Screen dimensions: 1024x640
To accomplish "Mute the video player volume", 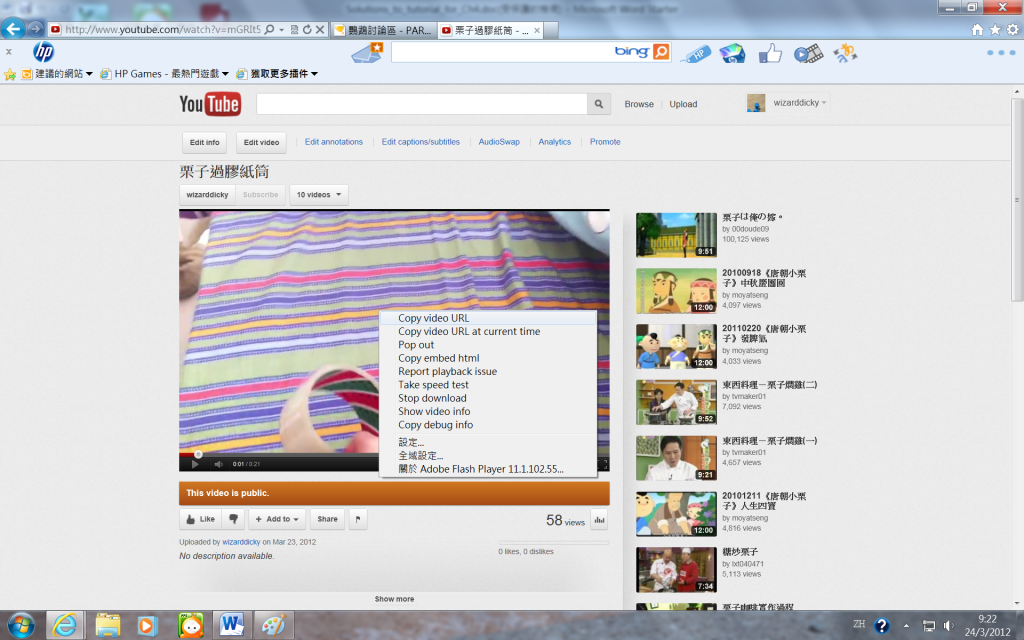I will 218,464.
